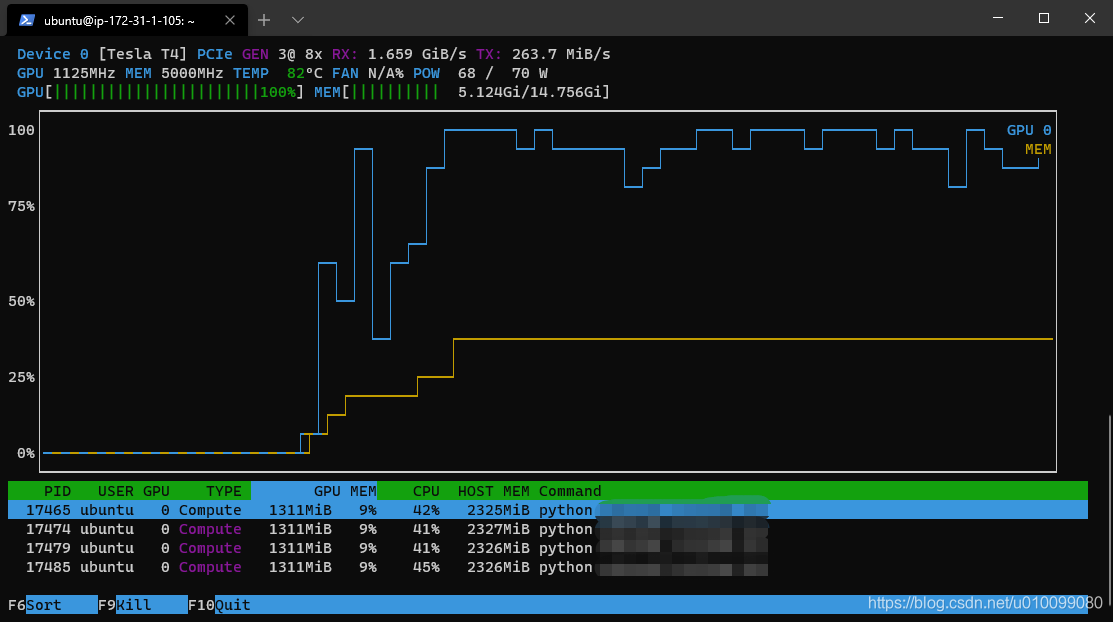1113x622 pixels.
Task: Select process row with PID 17465
Action: pyautogui.click(x=547, y=510)
